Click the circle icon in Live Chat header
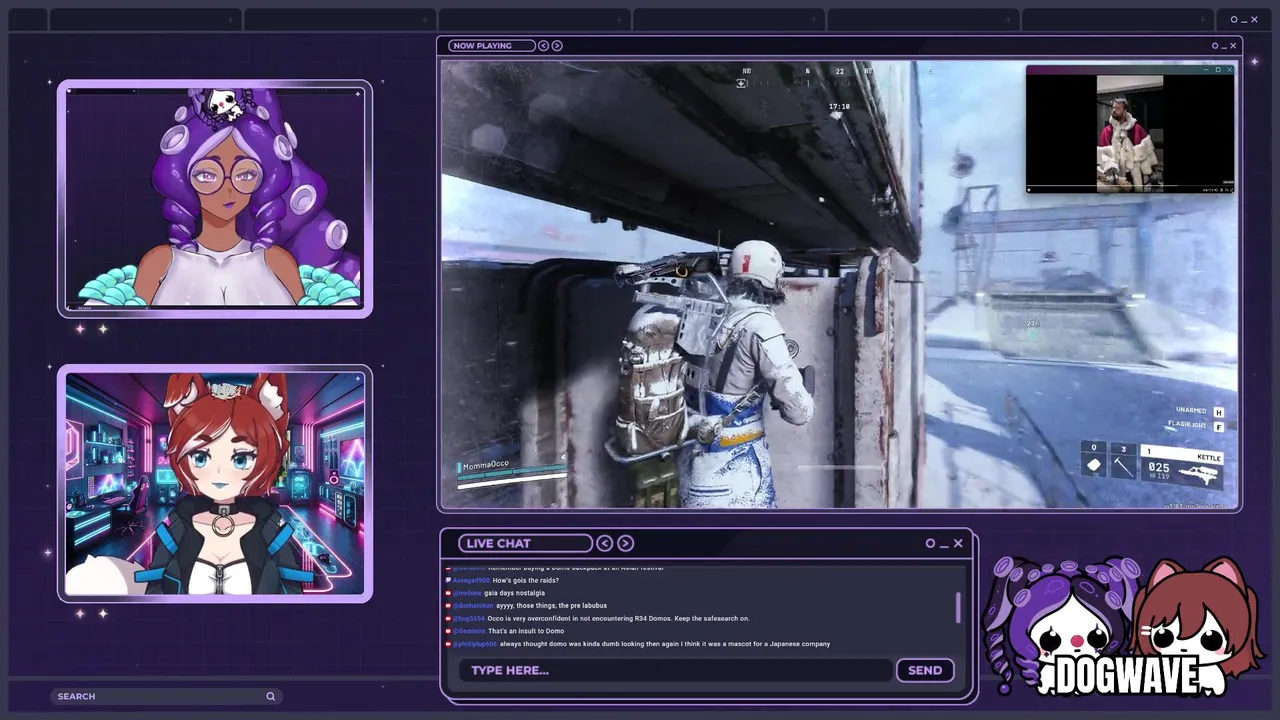This screenshot has height=720, width=1280. pos(930,543)
